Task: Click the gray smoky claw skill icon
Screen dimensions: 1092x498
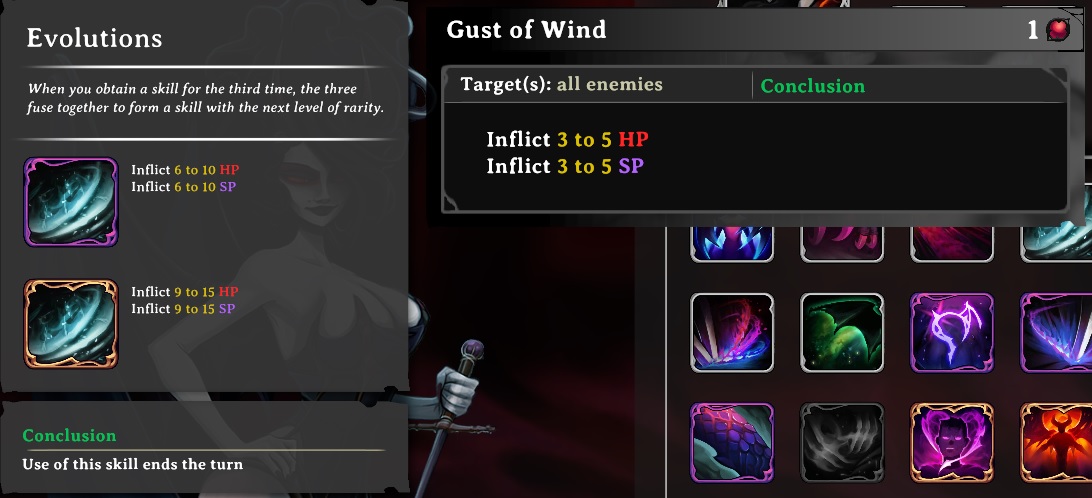Action: pyautogui.click(x=842, y=443)
